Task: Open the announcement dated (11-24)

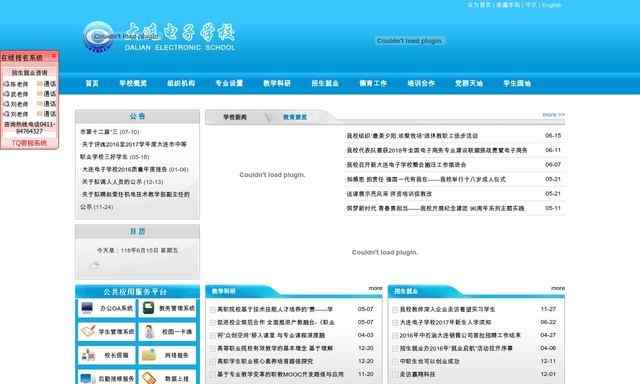Action: click(135, 201)
